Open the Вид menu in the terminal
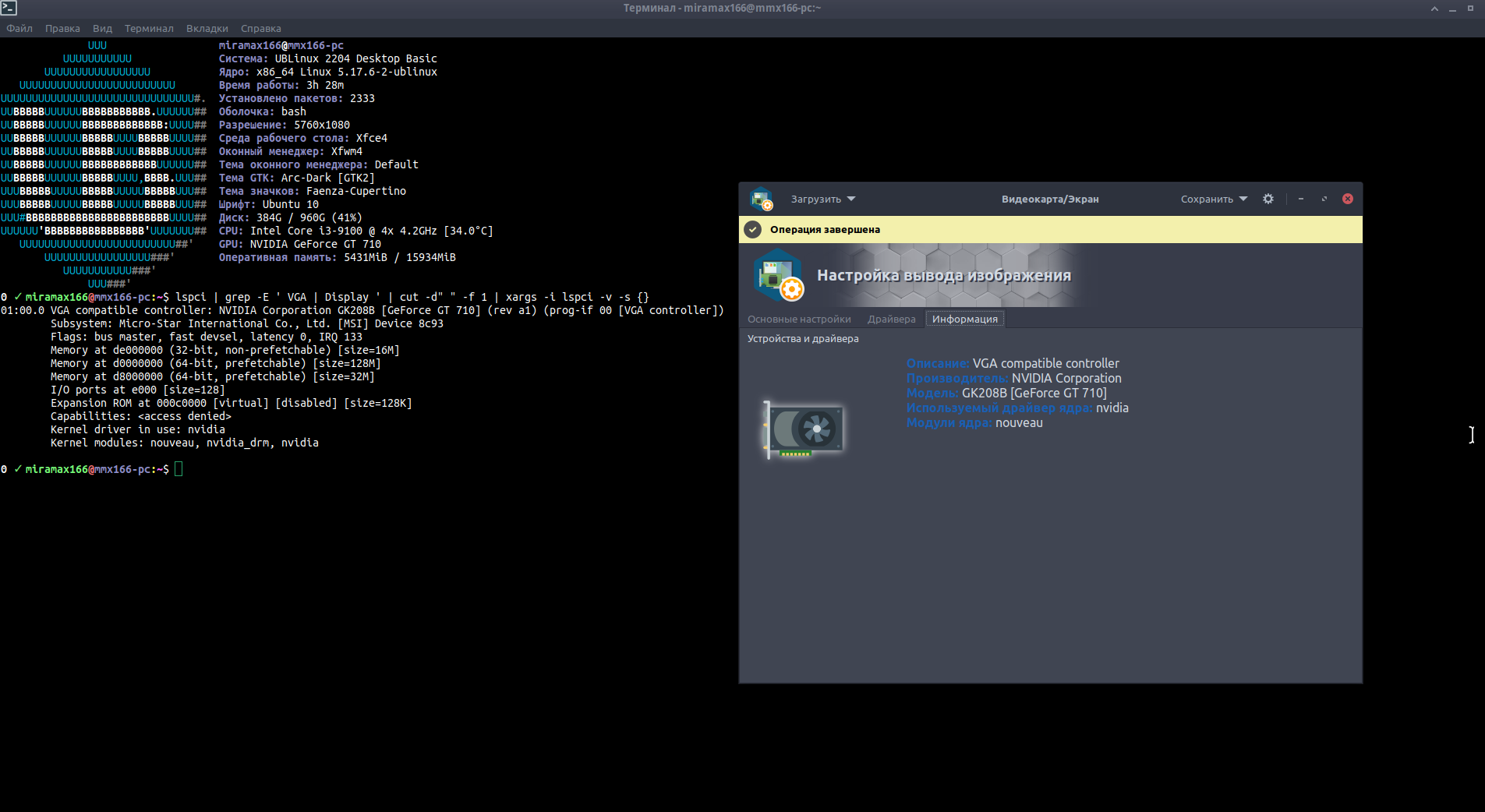The image size is (1485, 812). (x=102, y=28)
